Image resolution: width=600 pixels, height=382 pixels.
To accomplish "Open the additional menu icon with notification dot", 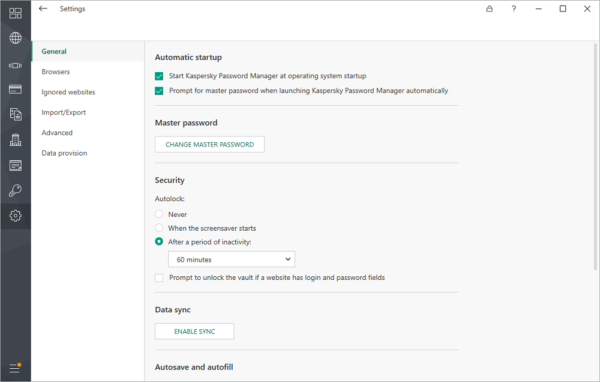I will click(x=15, y=368).
